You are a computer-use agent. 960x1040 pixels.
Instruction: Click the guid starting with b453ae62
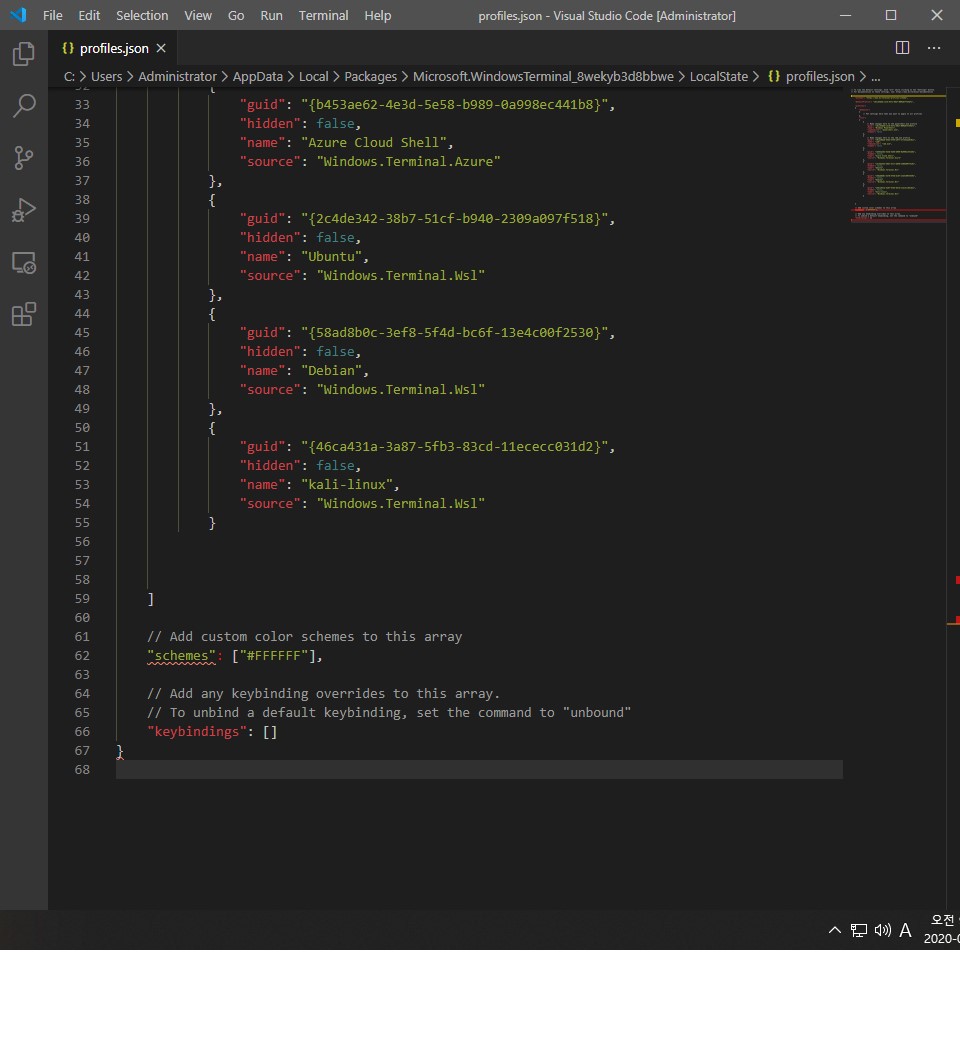pyautogui.click(x=454, y=105)
